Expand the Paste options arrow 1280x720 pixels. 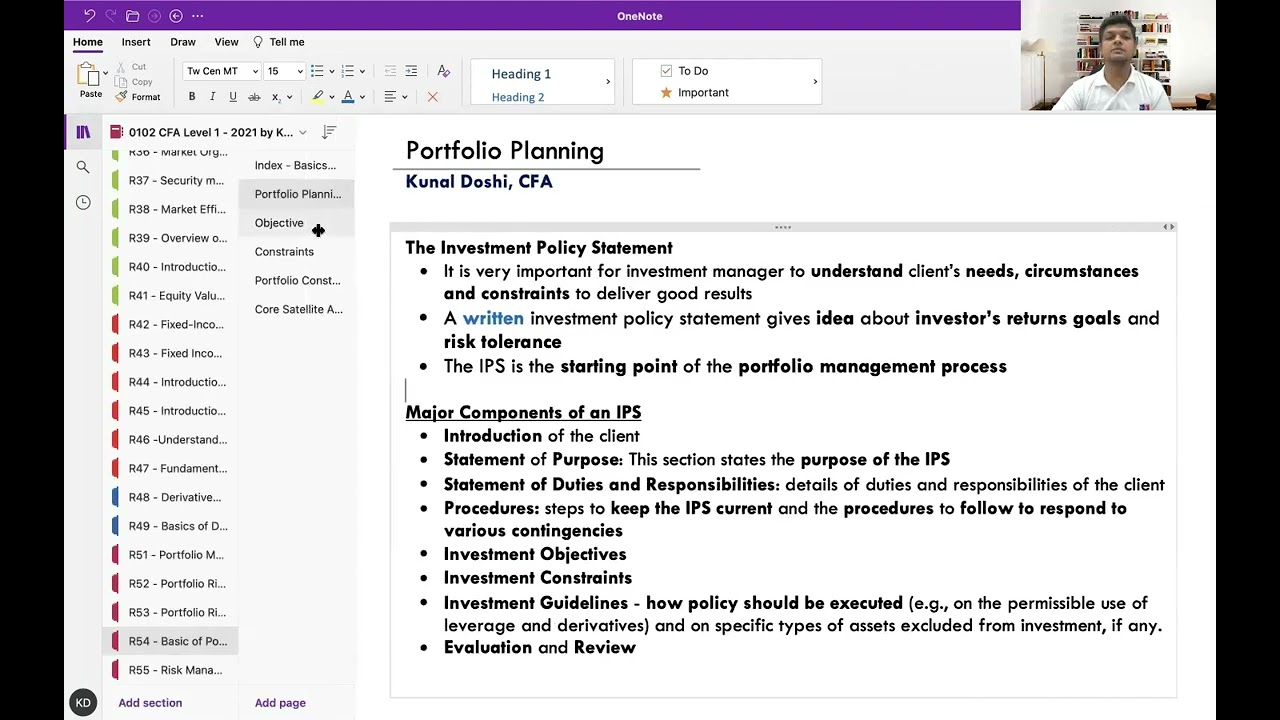[105, 73]
